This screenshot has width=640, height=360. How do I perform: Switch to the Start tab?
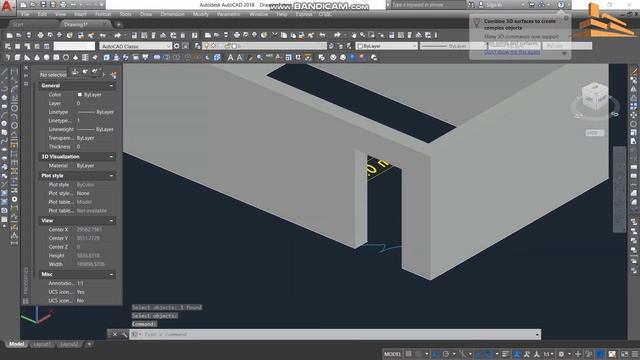(x=18, y=24)
